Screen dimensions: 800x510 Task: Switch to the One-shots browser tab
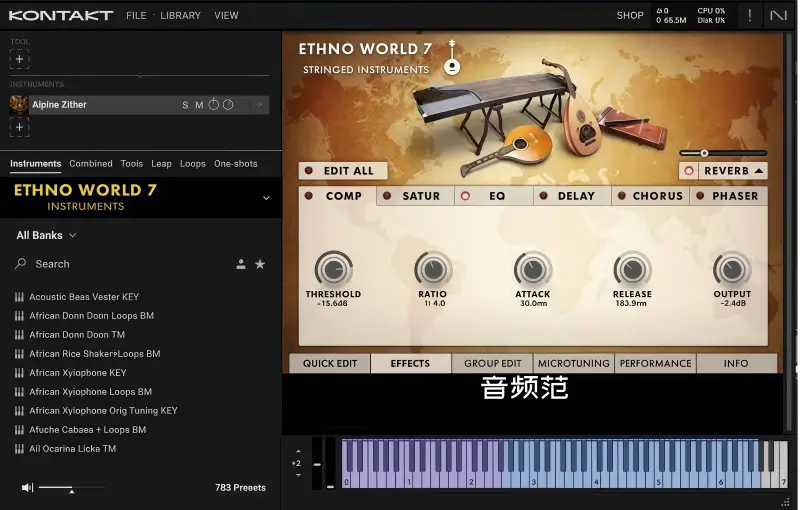[x=235, y=164]
